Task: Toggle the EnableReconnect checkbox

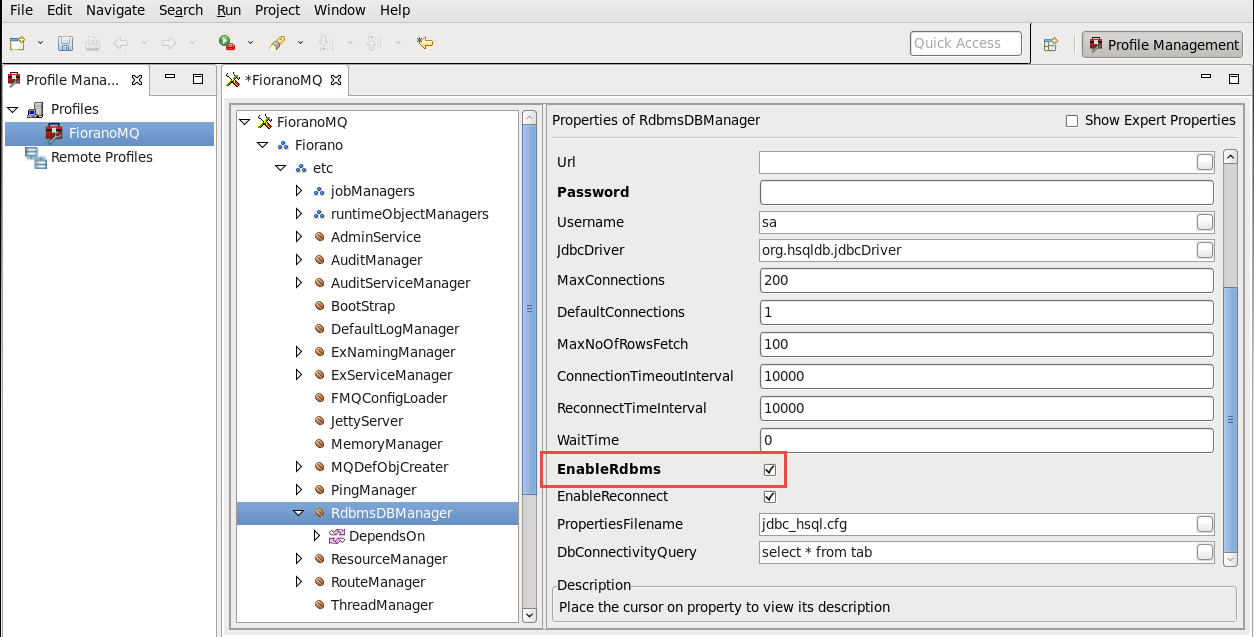Action: coord(770,496)
